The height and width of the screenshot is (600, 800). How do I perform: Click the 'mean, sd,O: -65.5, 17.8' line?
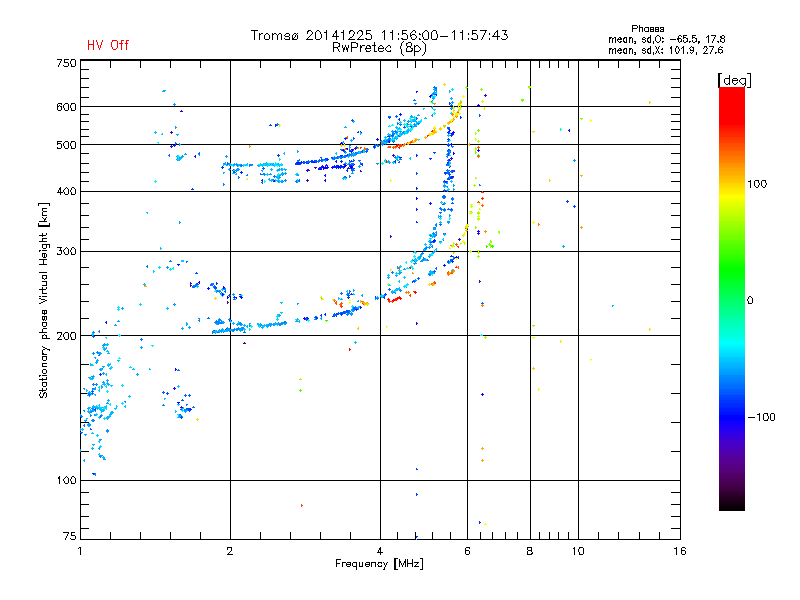point(666,39)
